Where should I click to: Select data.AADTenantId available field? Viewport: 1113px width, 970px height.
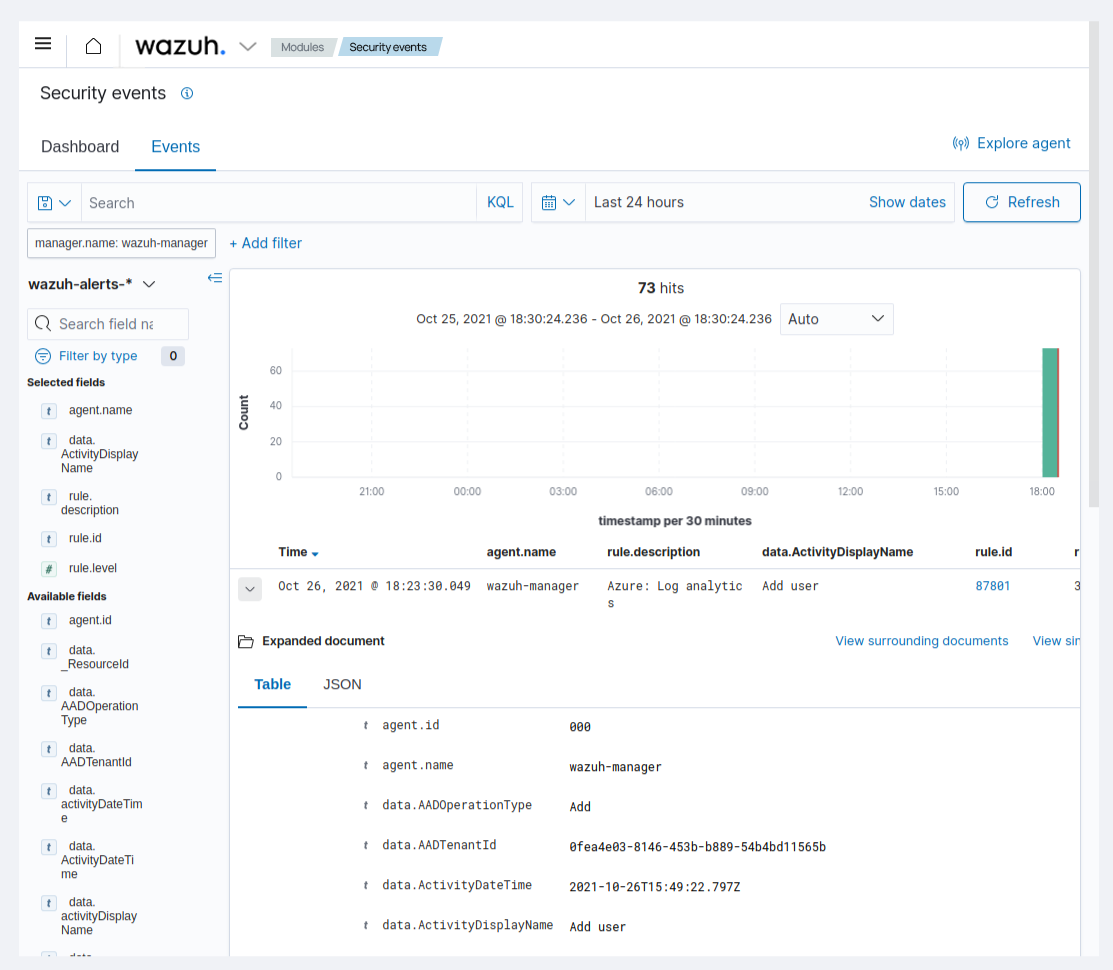click(96, 755)
